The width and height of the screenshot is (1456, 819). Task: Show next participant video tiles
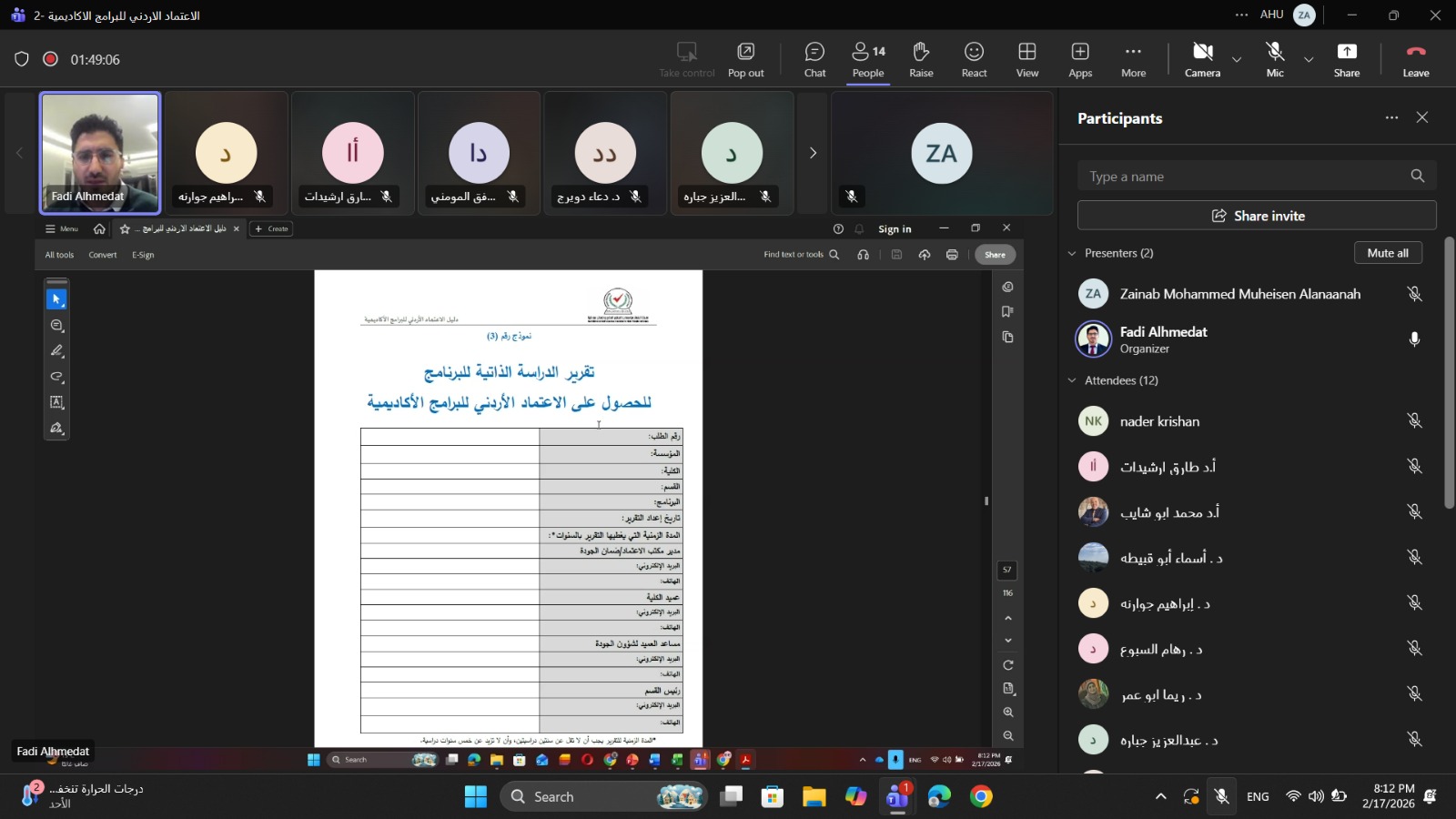click(x=813, y=153)
